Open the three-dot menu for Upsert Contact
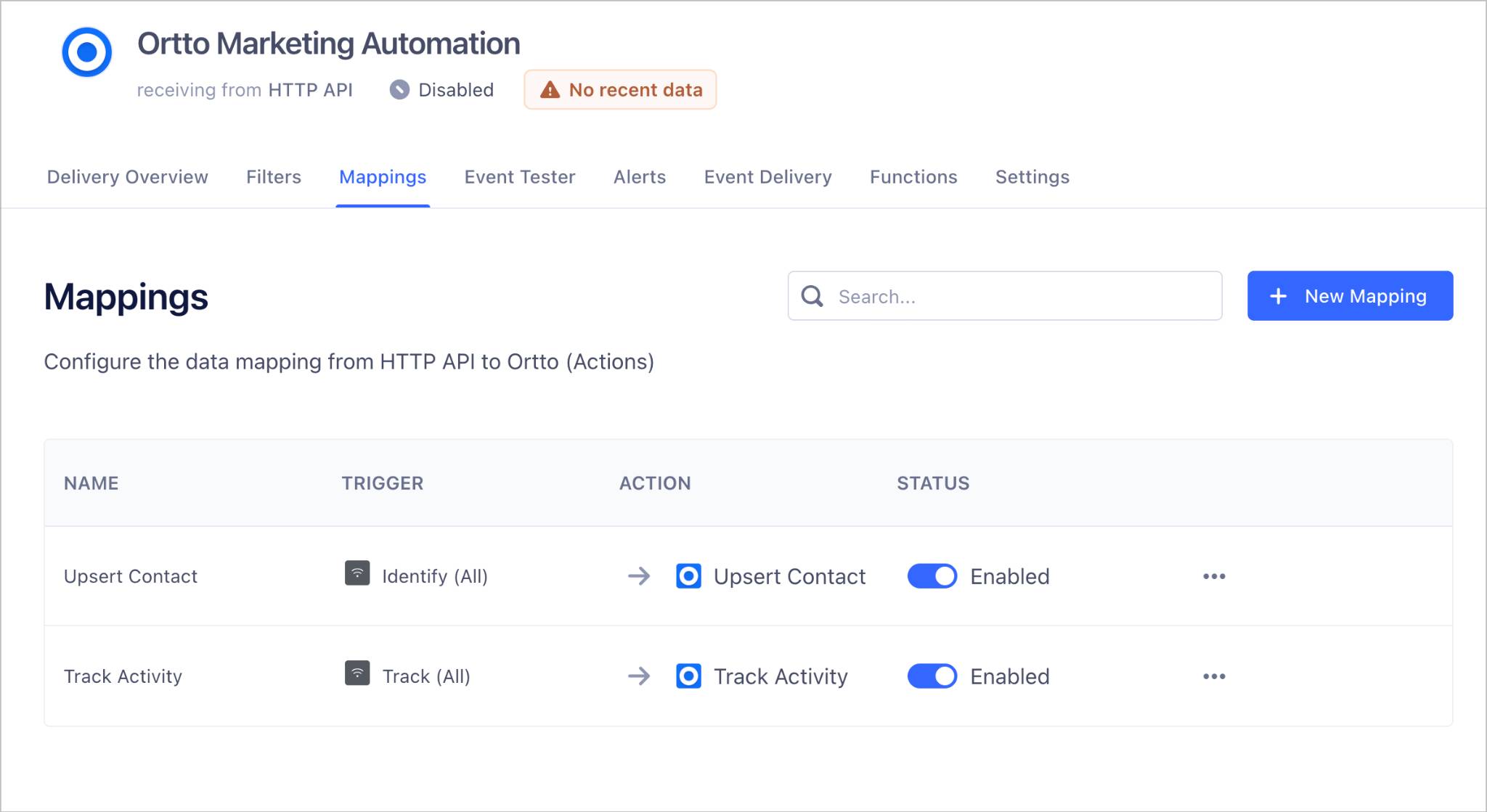The height and width of the screenshot is (812, 1487). 1214,576
